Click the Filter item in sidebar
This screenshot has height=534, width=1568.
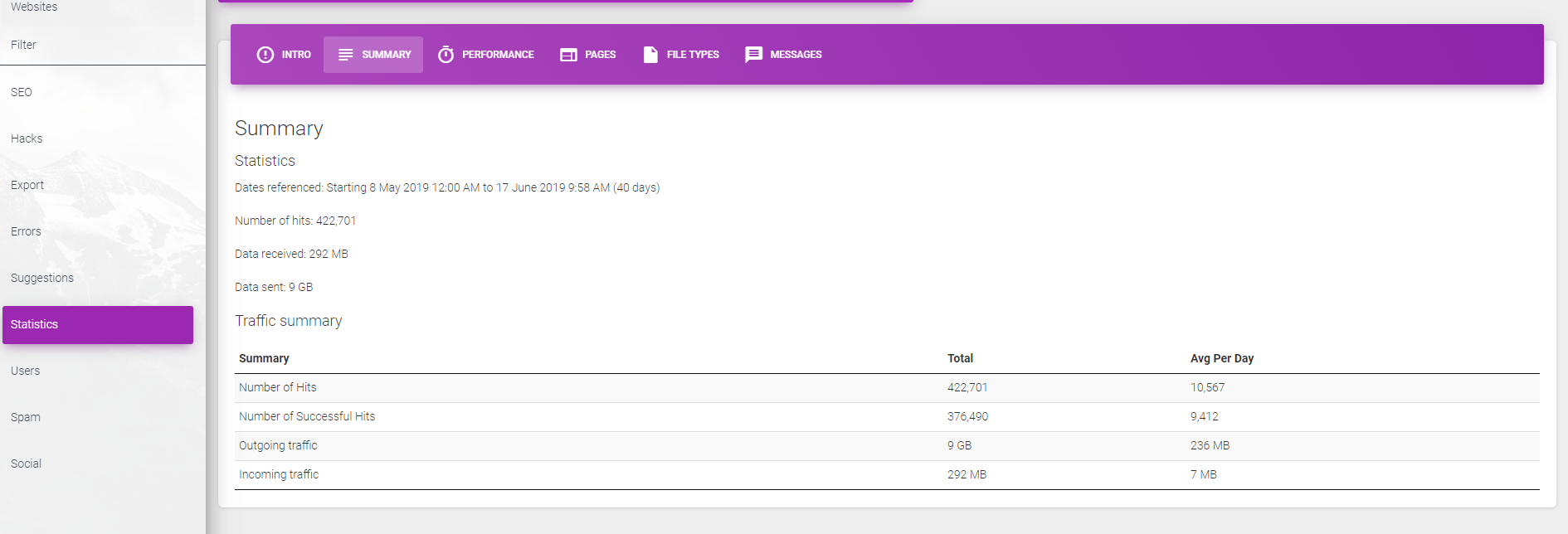(23, 45)
